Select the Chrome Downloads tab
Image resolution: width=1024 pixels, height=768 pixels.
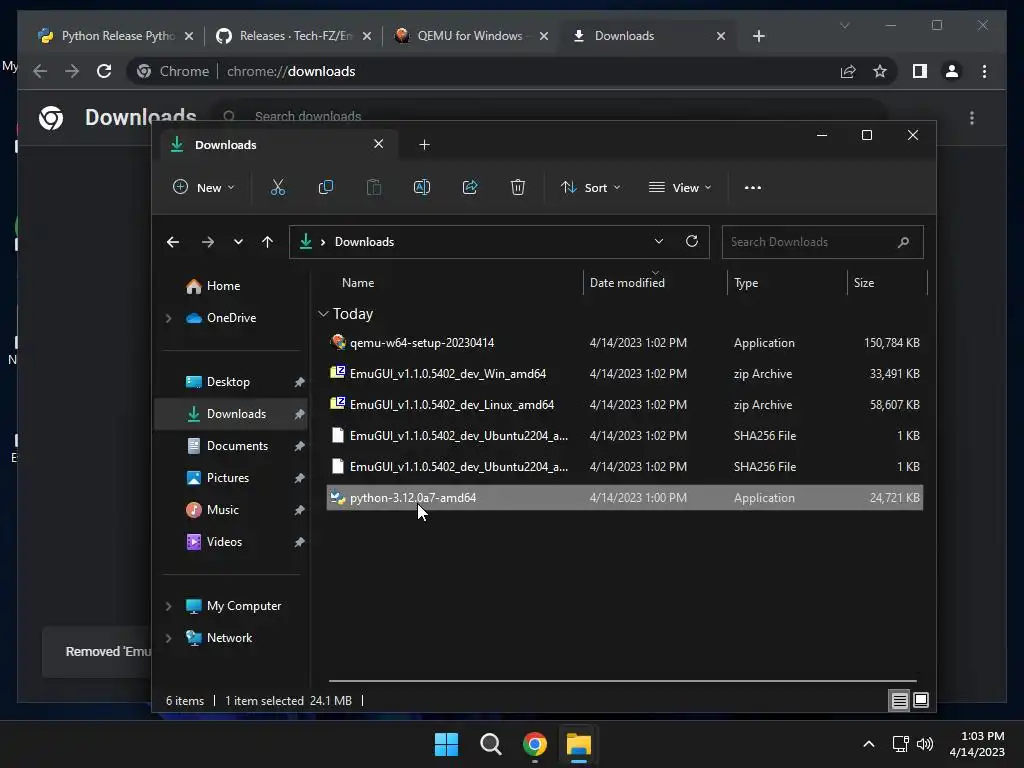(x=648, y=36)
